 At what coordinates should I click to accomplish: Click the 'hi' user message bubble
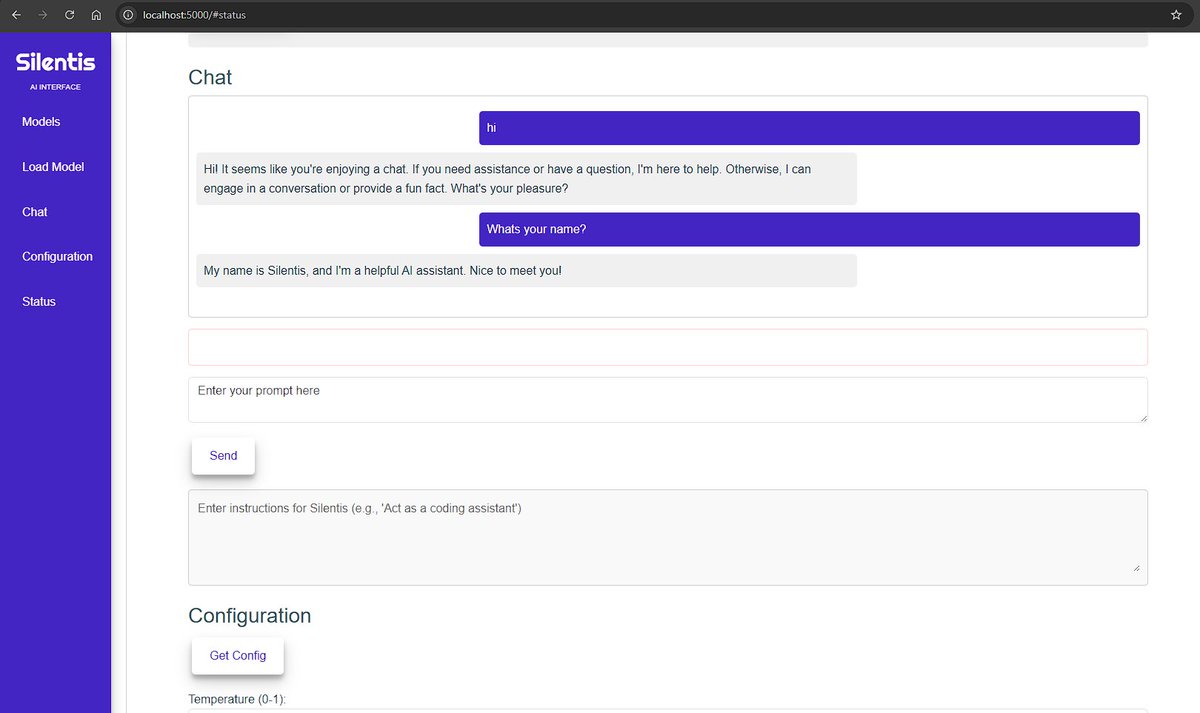(809, 128)
